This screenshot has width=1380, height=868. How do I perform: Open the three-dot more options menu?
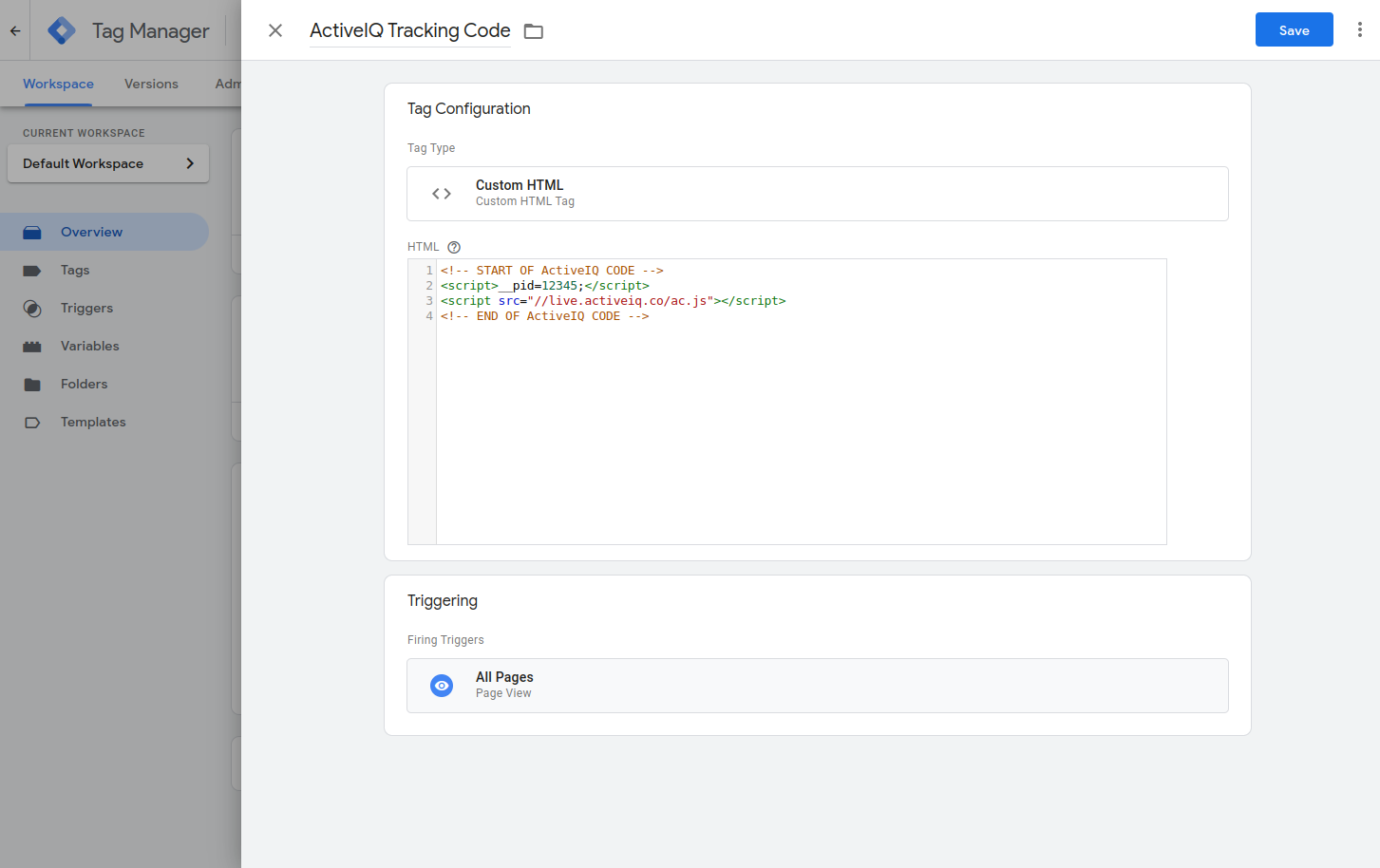[1359, 29]
